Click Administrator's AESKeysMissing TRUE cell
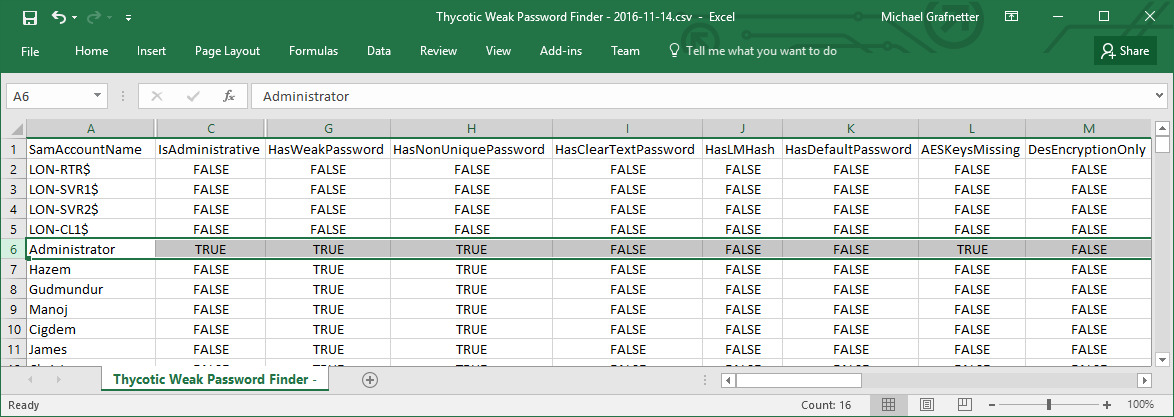 (972, 249)
